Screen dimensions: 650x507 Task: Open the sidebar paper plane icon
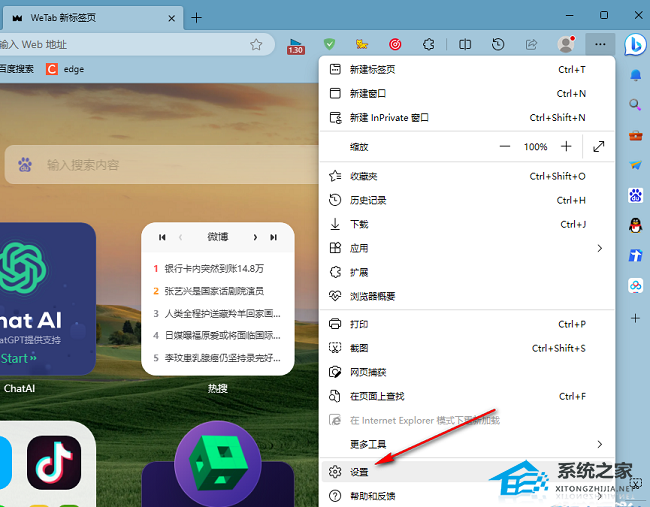(635, 165)
